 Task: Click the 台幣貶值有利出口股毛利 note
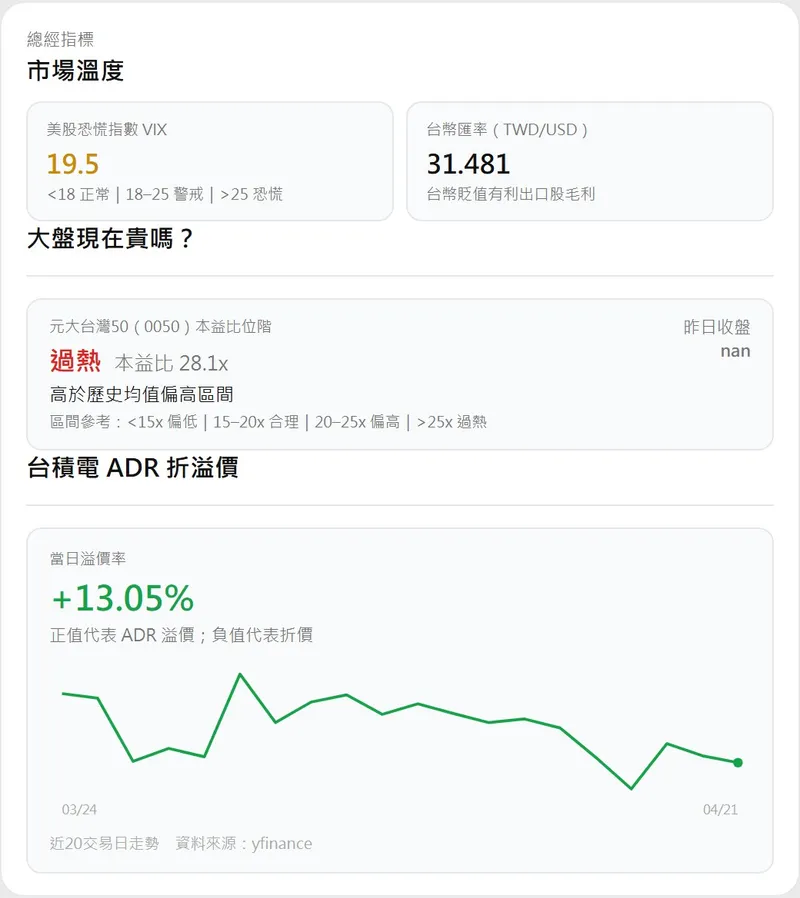[x=511, y=194]
